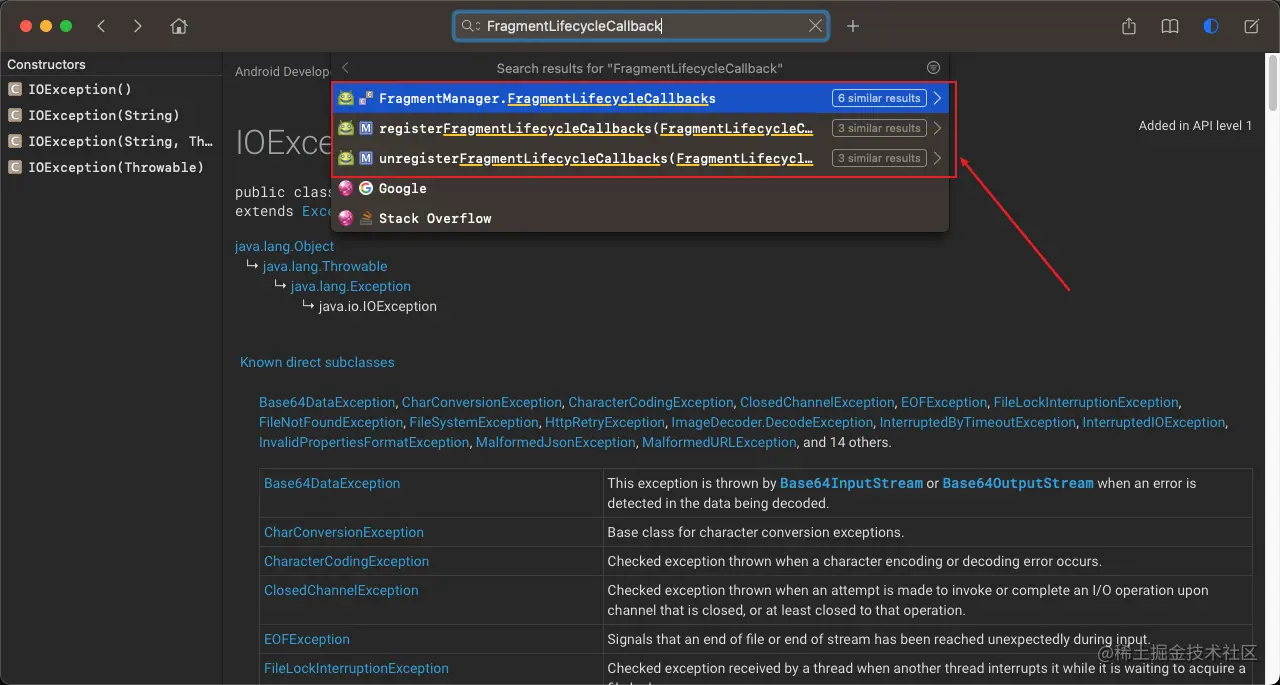Screen dimensions: 1280x685
Task: Select registerFragmentLifecycleCallbacks result
Action: point(640,128)
